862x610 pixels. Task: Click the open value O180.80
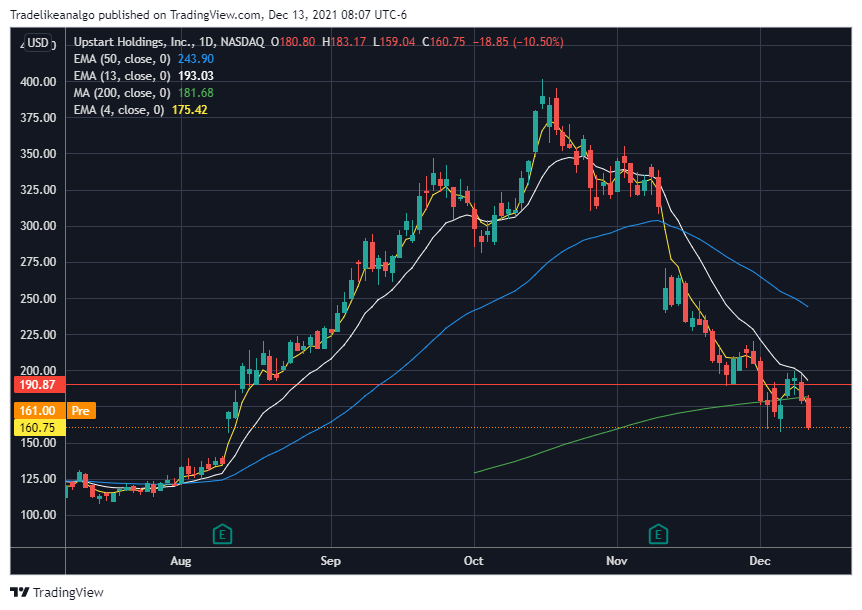pyautogui.click(x=293, y=42)
